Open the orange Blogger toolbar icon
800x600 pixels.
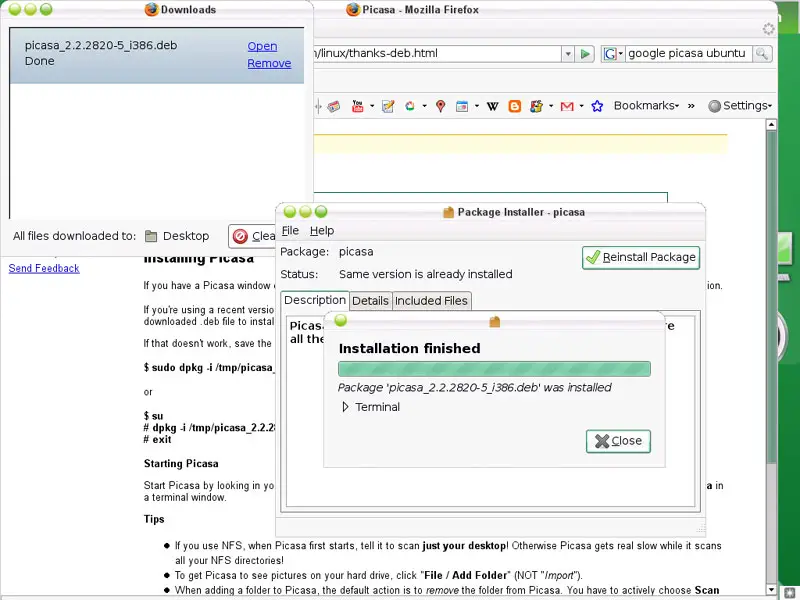(x=515, y=106)
